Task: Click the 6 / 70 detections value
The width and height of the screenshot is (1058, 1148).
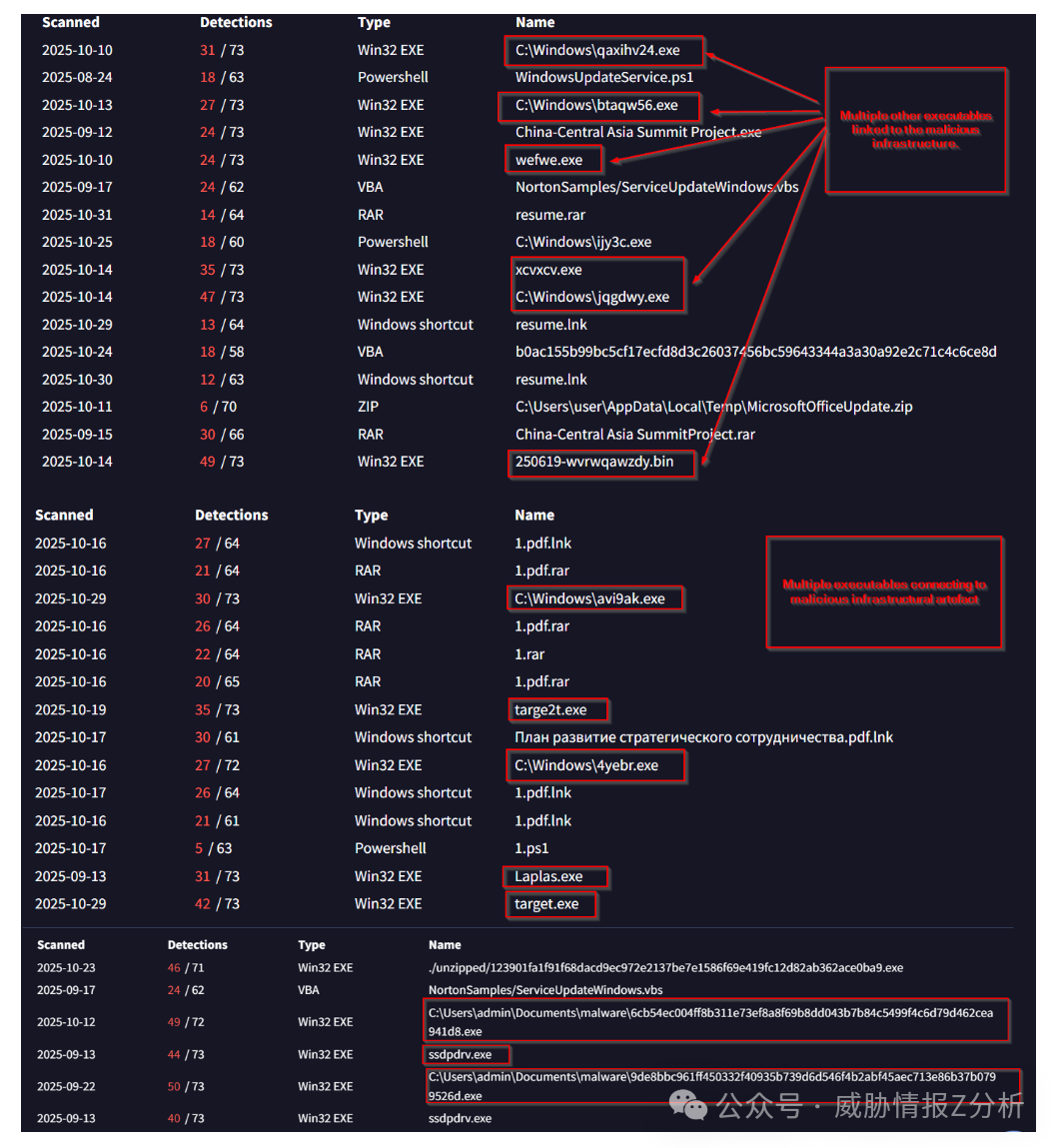Action: (x=218, y=407)
